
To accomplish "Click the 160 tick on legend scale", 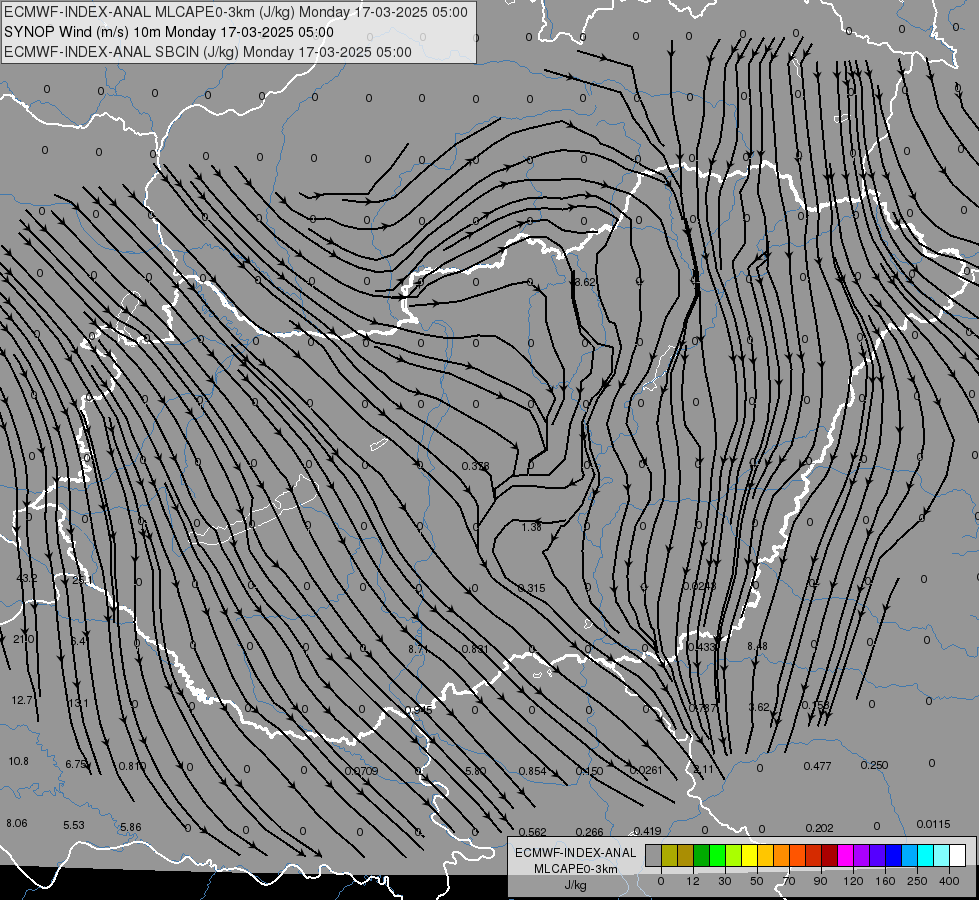I will pyautogui.click(x=885, y=881).
